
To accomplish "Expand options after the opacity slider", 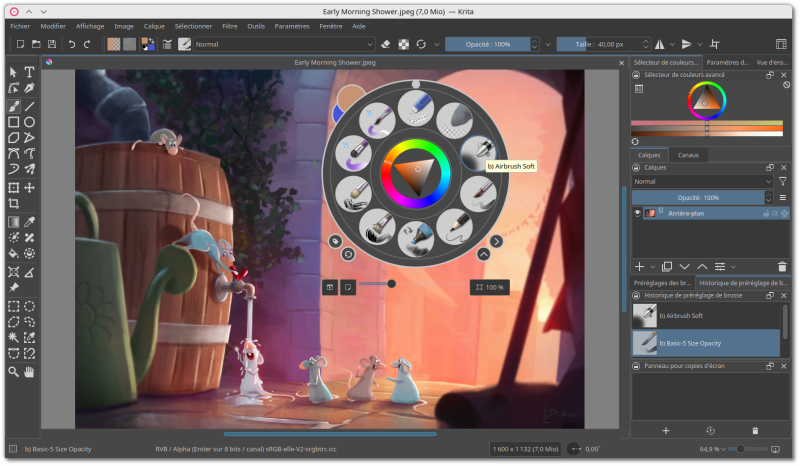I will pos(548,44).
